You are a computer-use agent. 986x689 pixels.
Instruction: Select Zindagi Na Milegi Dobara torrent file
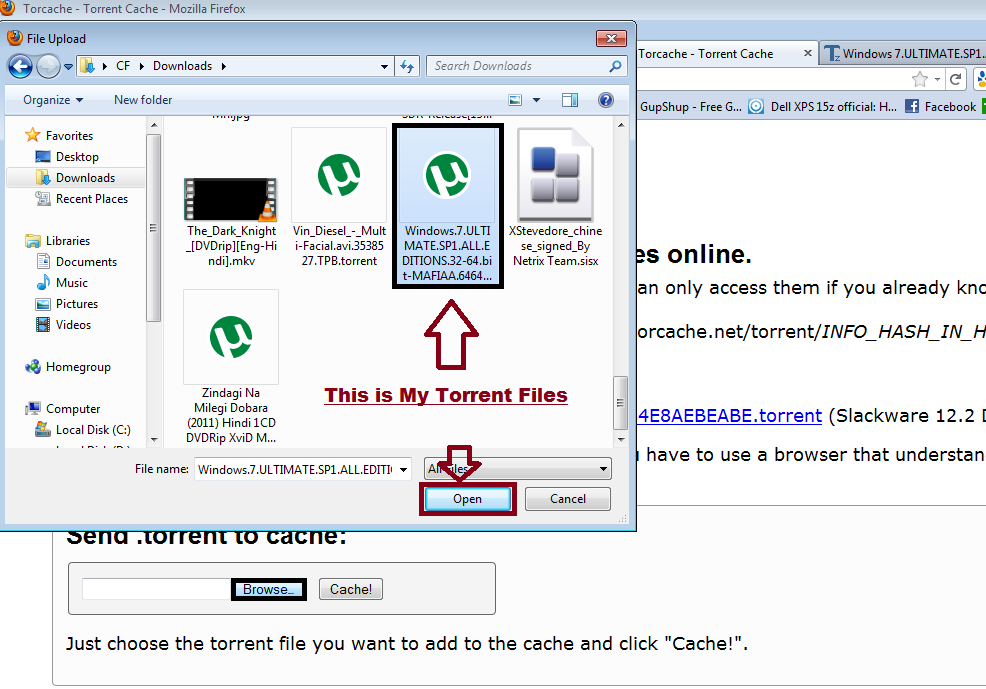(x=231, y=367)
